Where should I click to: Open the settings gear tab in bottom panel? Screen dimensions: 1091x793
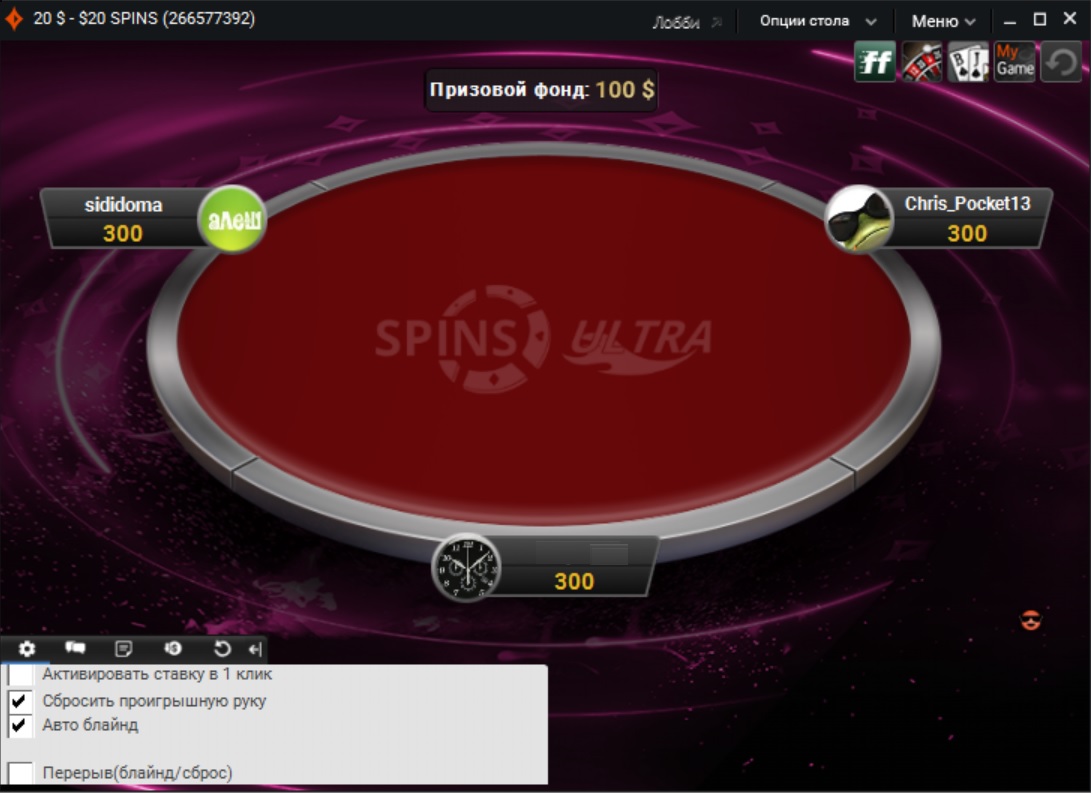pyautogui.click(x=26, y=648)
